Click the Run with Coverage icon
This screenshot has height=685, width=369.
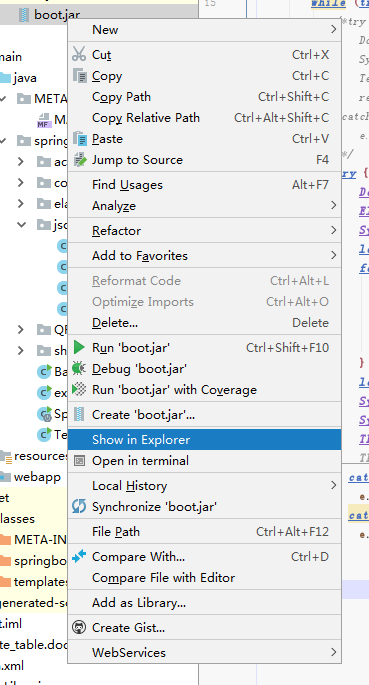[79, 390]
